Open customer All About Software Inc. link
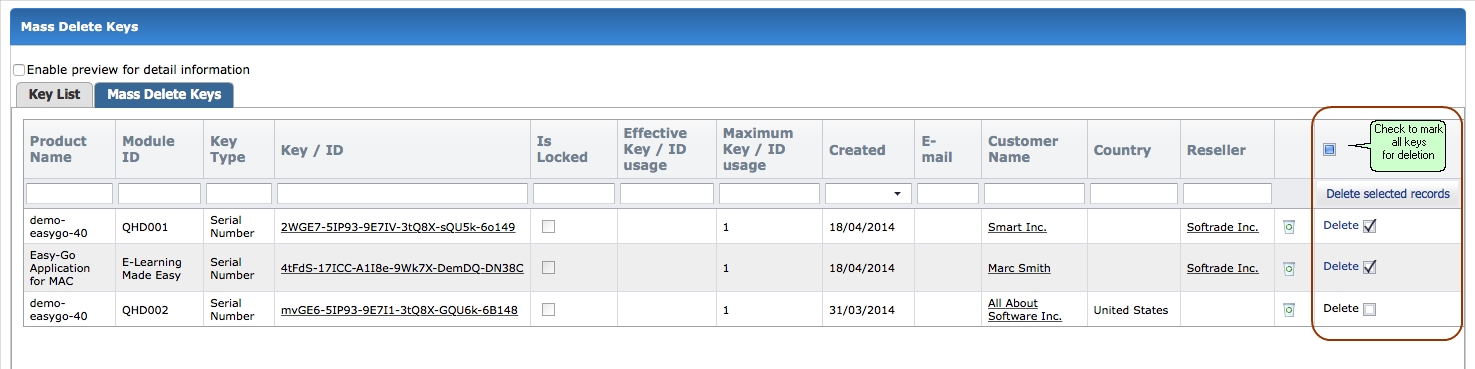The width and height of the screenshot is (1475, 369). (1025, 310)
